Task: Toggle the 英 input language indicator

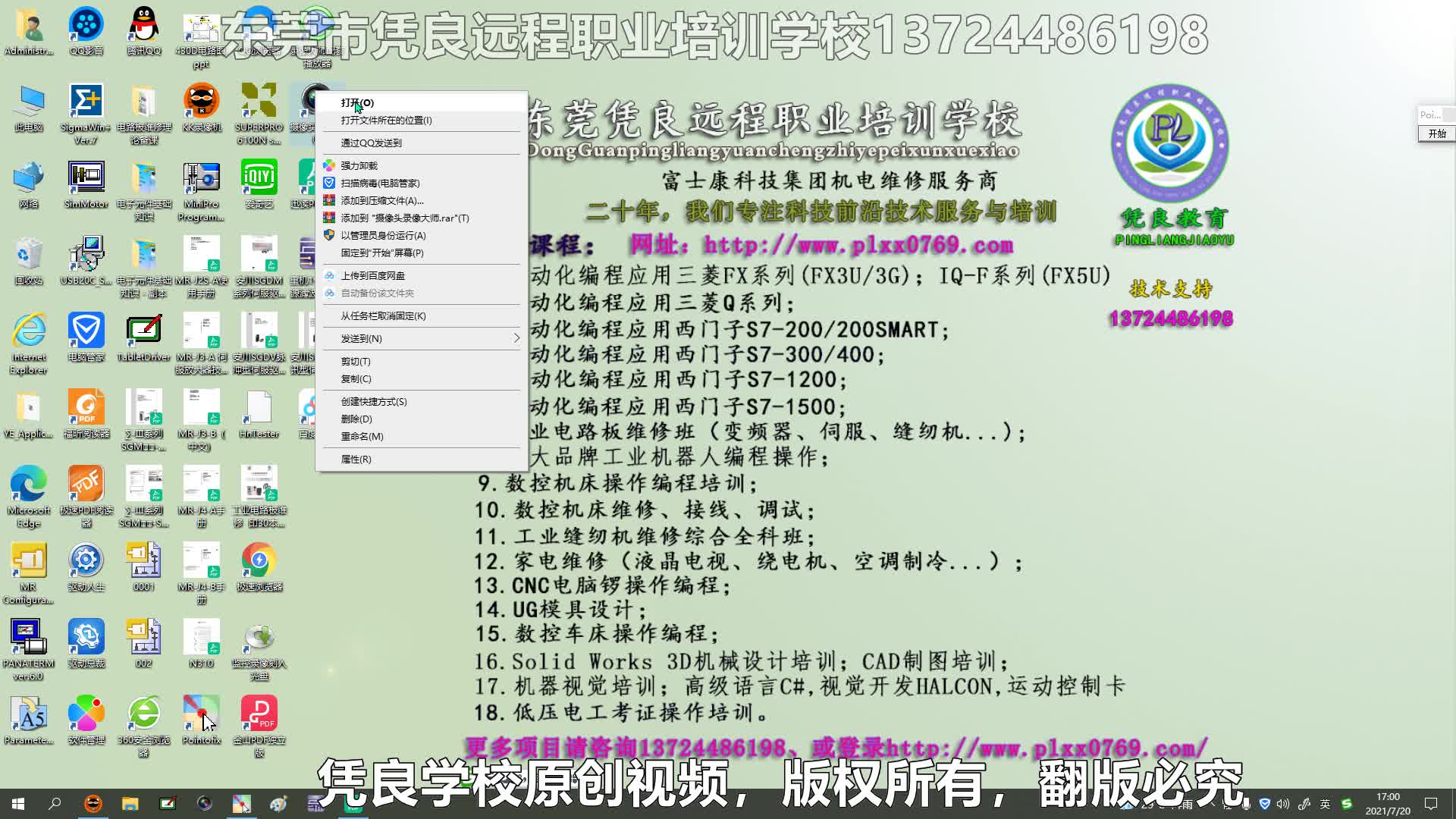Action: pos(1325,804)
